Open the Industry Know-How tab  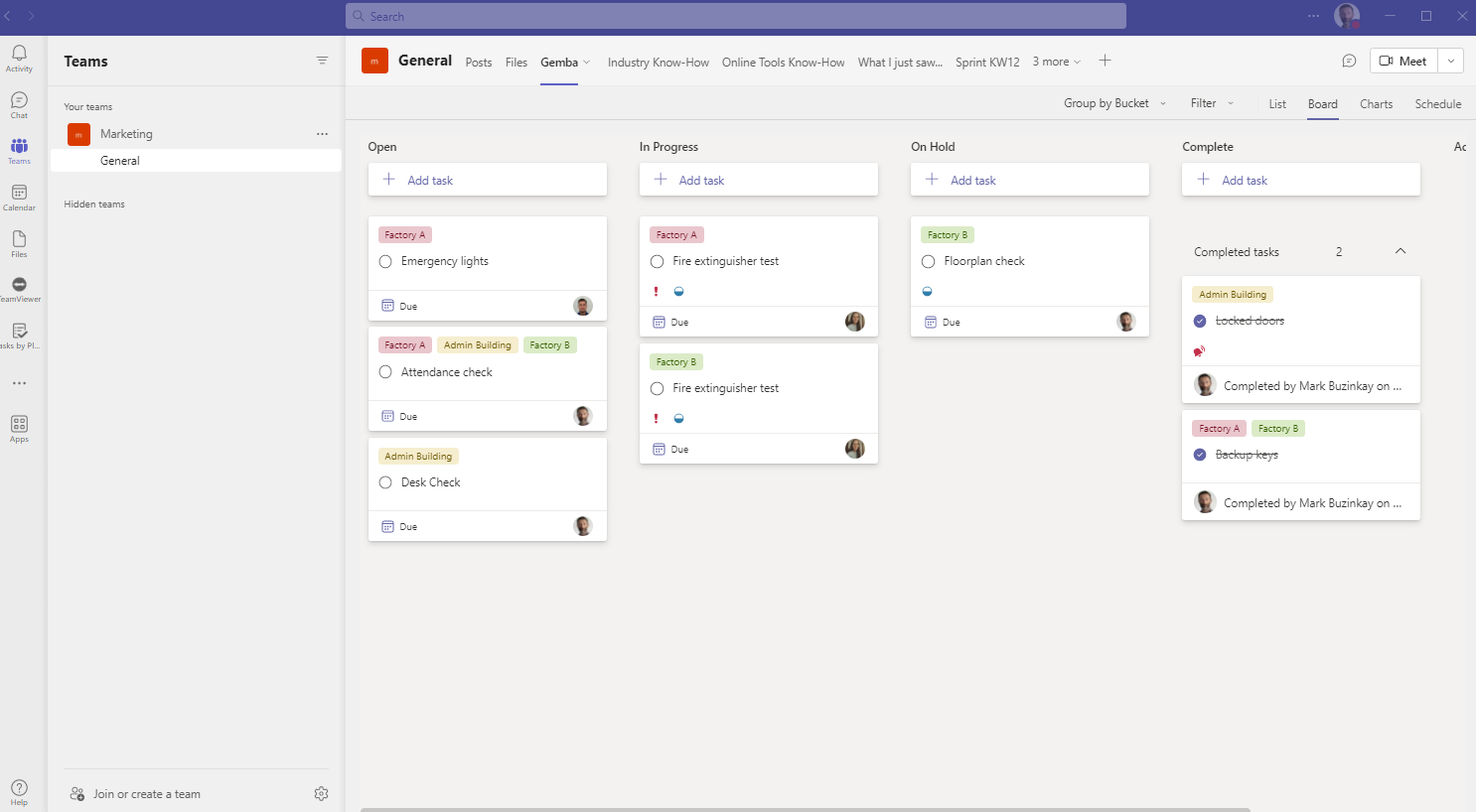[x=659, y=63]
